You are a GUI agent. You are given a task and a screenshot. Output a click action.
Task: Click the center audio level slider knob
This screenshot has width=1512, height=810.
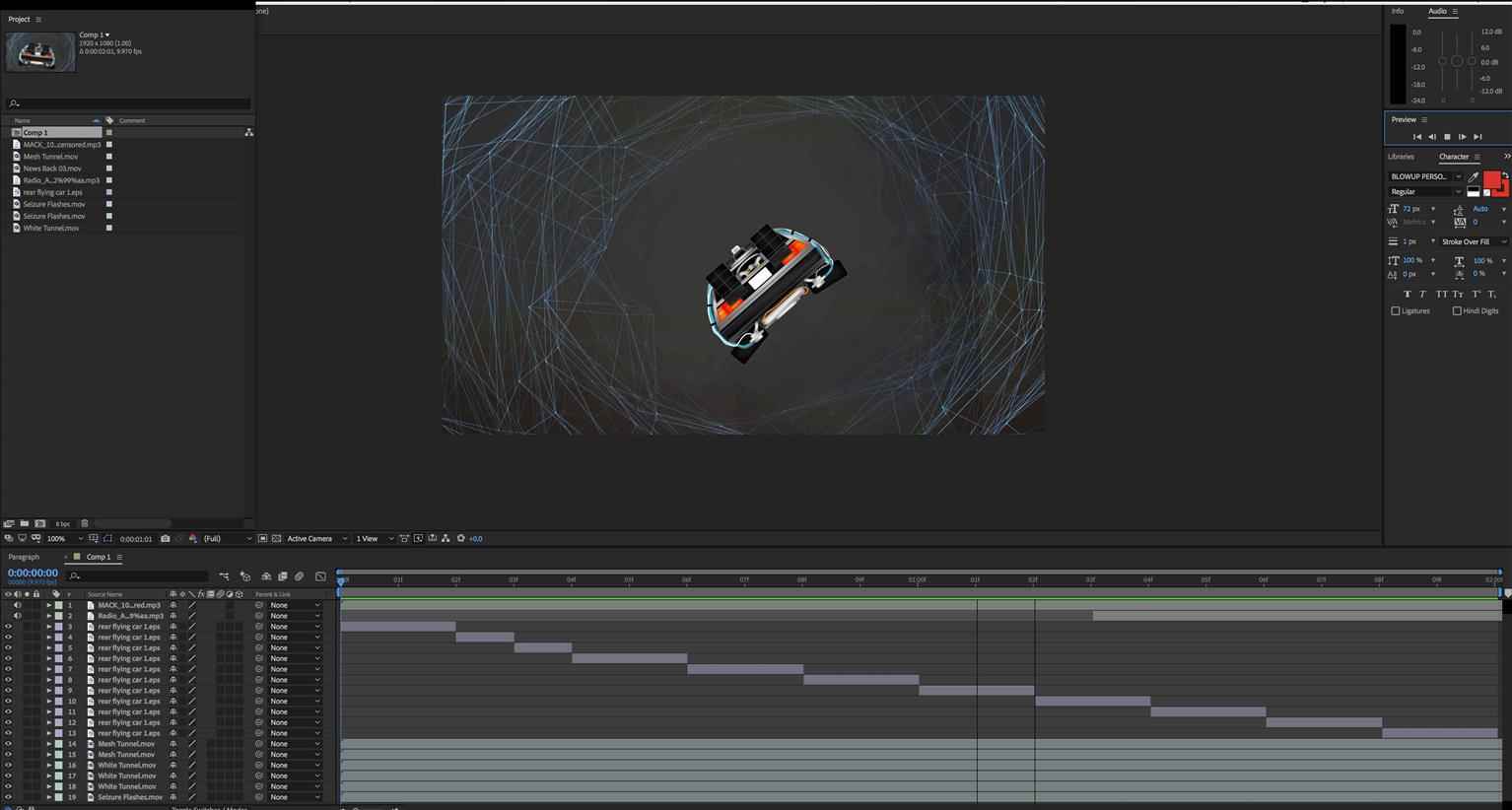[x=1458, y=62]
